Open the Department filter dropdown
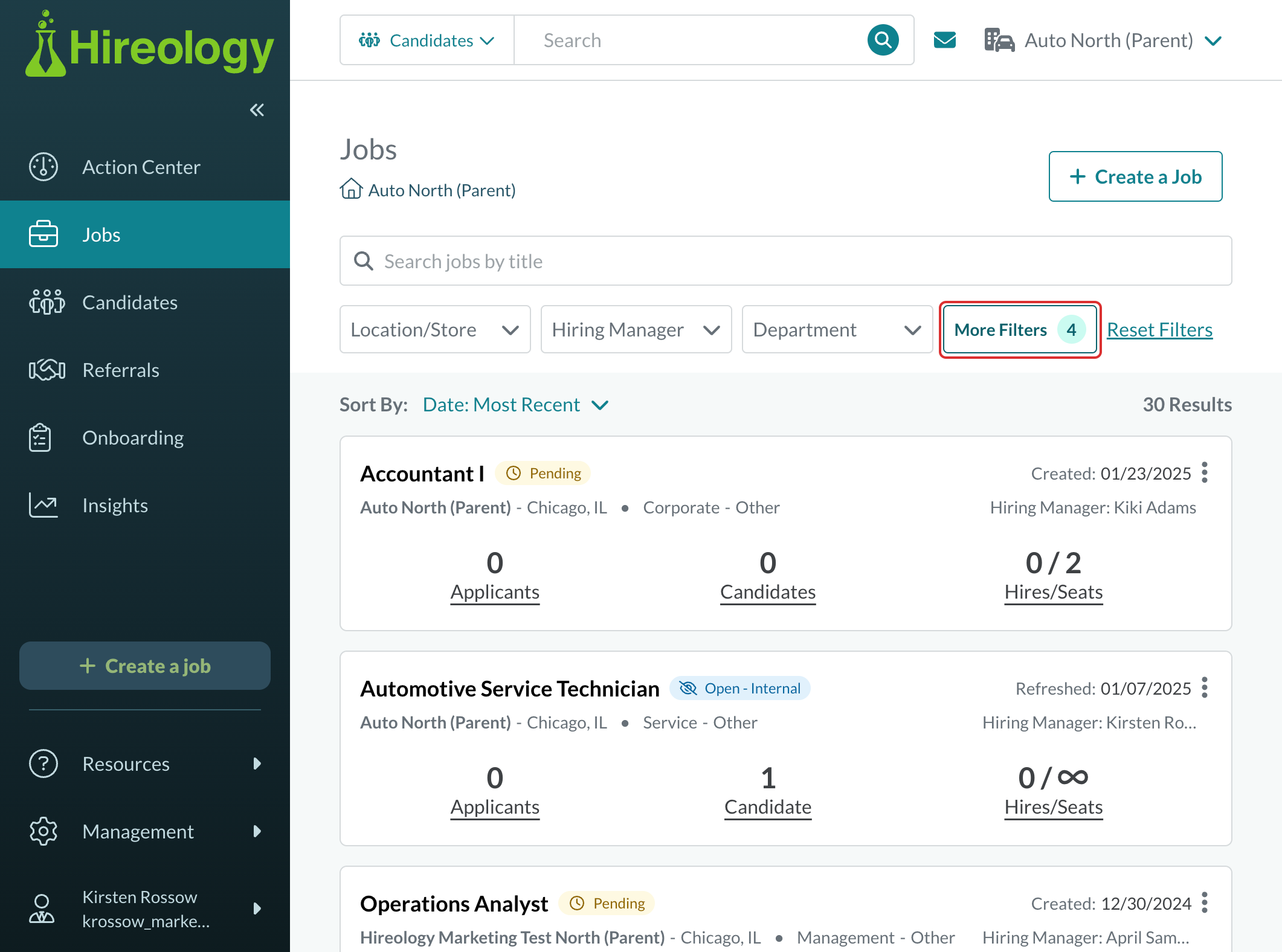The image size is (1282, 952). [837, 329]
